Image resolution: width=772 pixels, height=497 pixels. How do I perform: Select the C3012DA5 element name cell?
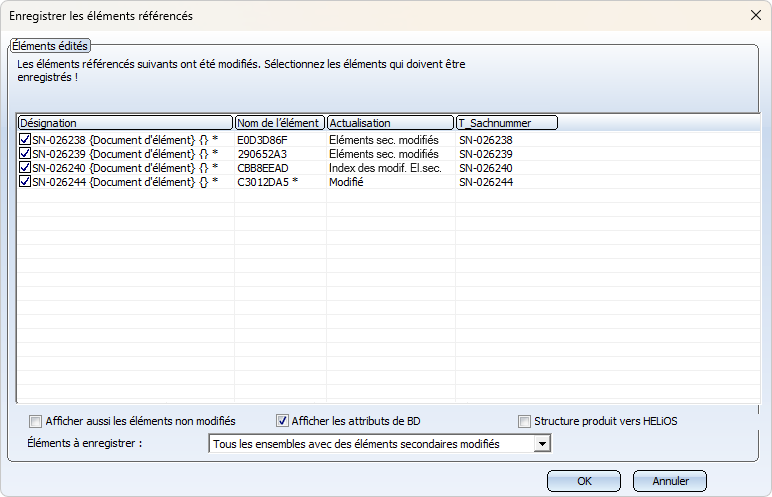(x=265, y=182)
